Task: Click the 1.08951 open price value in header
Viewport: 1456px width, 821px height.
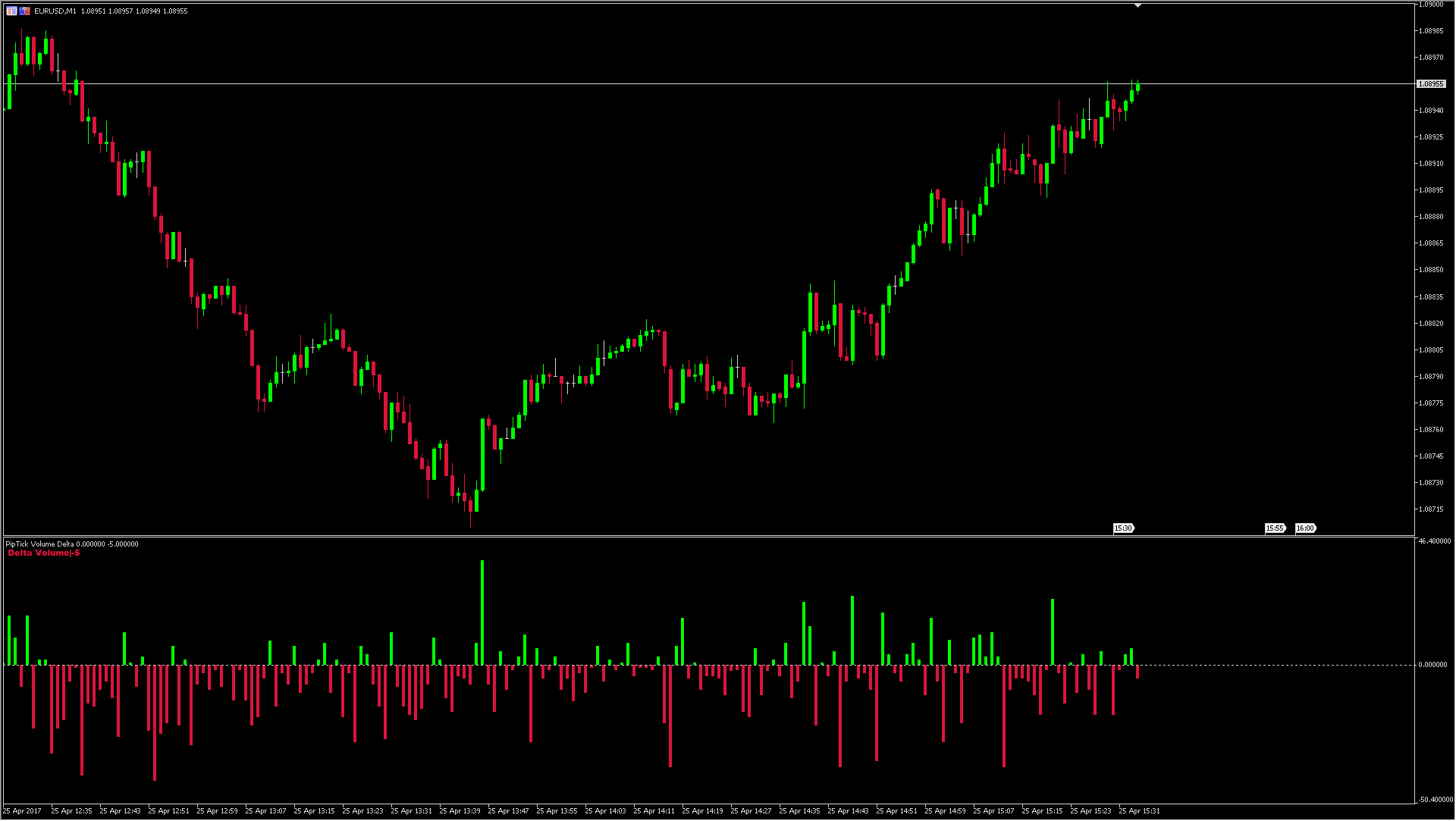Action: (x=93, y=11)
